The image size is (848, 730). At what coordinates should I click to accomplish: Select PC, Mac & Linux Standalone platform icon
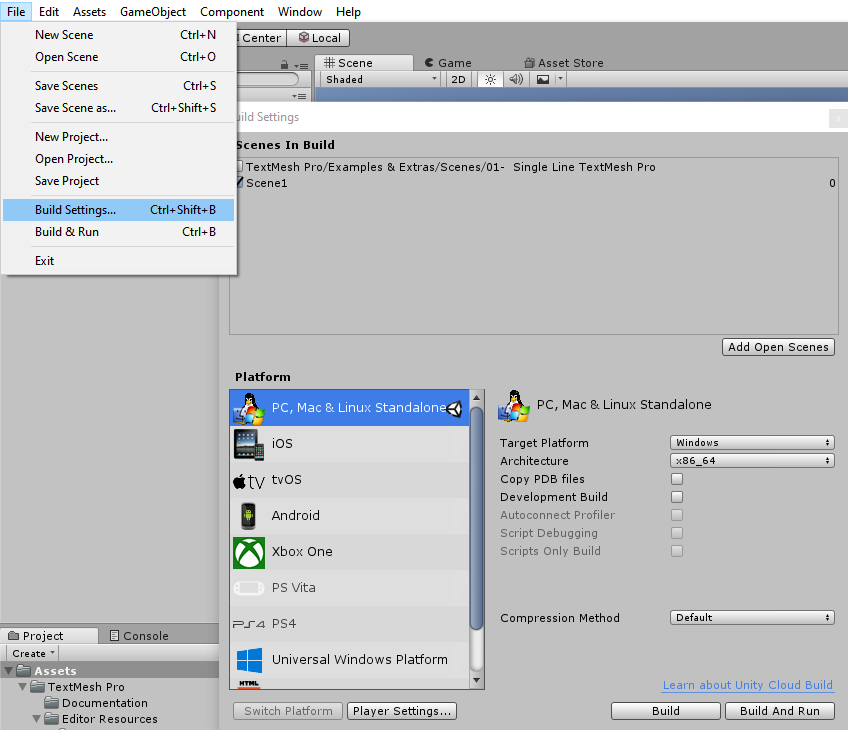click(249, 408)
